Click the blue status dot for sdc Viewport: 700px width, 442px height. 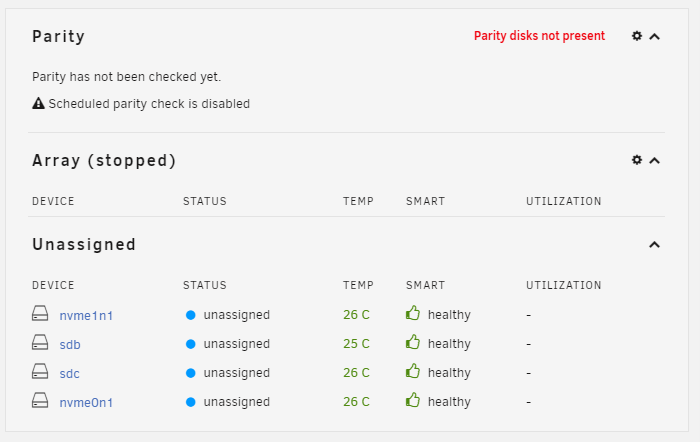click(191, 373)
